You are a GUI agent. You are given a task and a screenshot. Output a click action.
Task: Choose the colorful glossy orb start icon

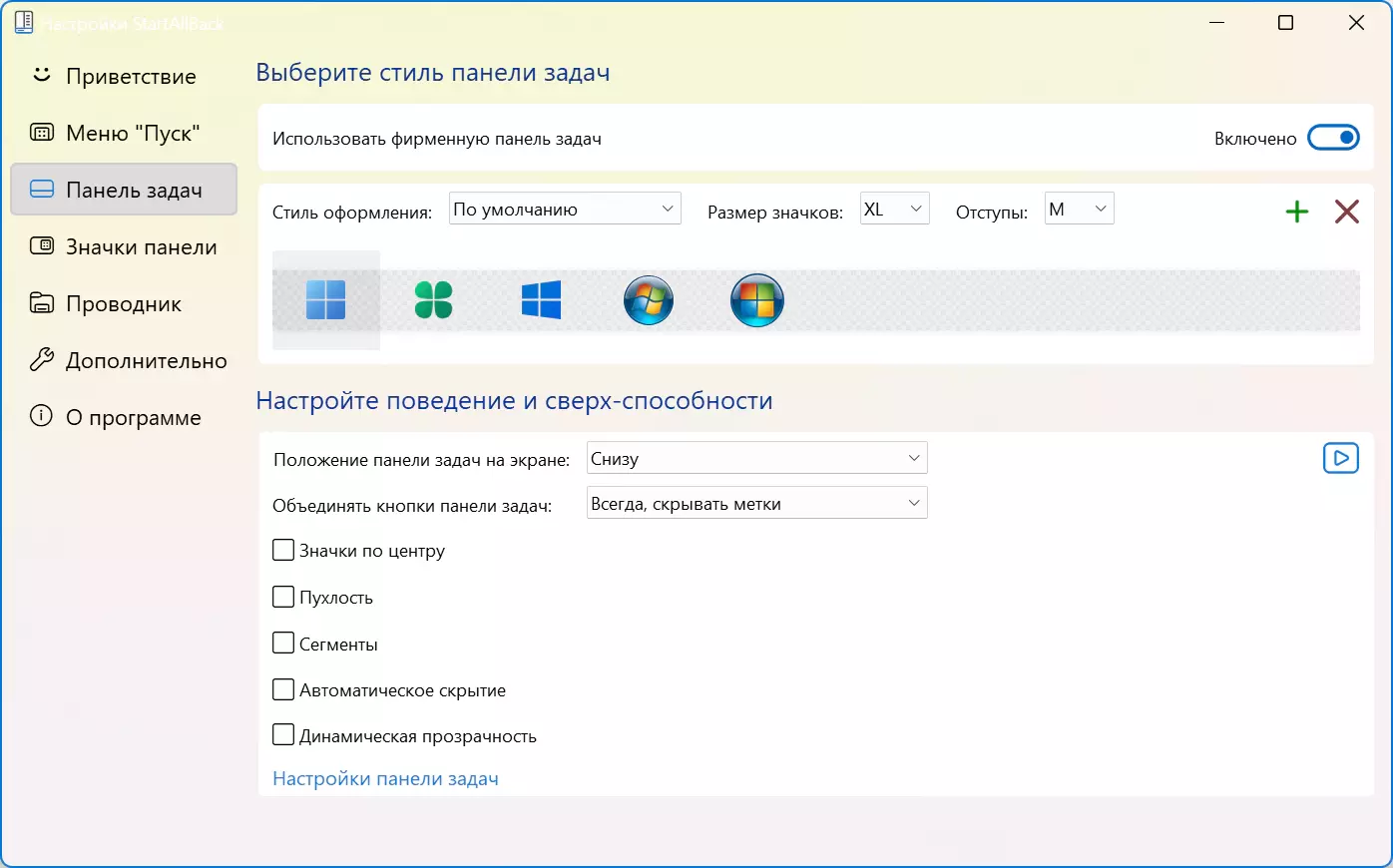[757, 300]
